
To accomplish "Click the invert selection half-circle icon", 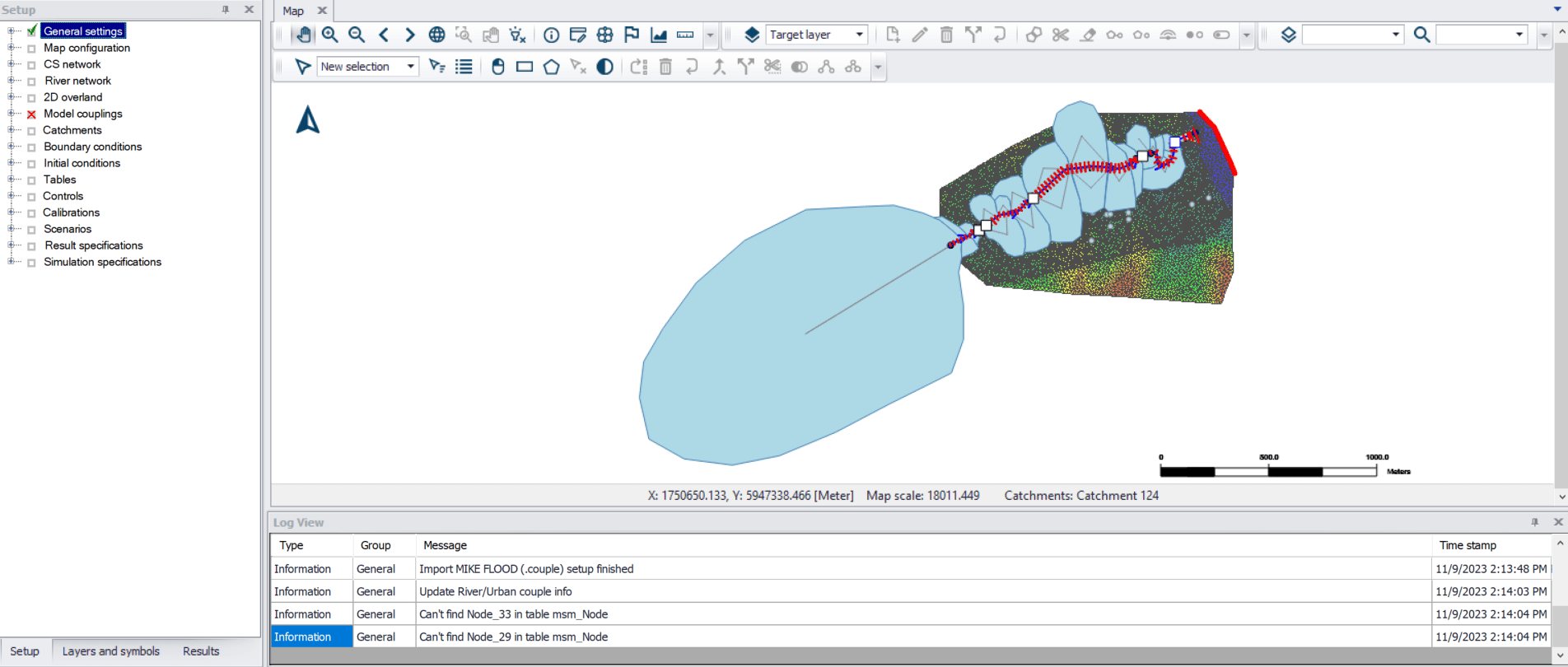I will pos(604,67).
